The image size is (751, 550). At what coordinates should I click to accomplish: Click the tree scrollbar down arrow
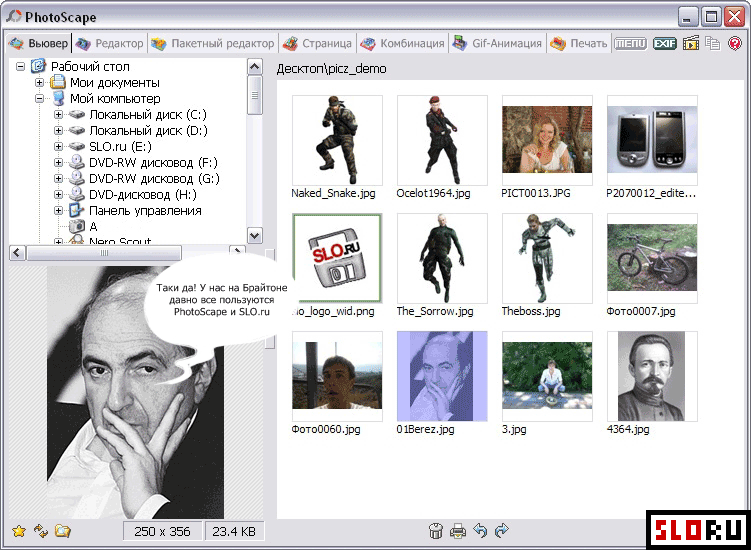click(255, 235)
